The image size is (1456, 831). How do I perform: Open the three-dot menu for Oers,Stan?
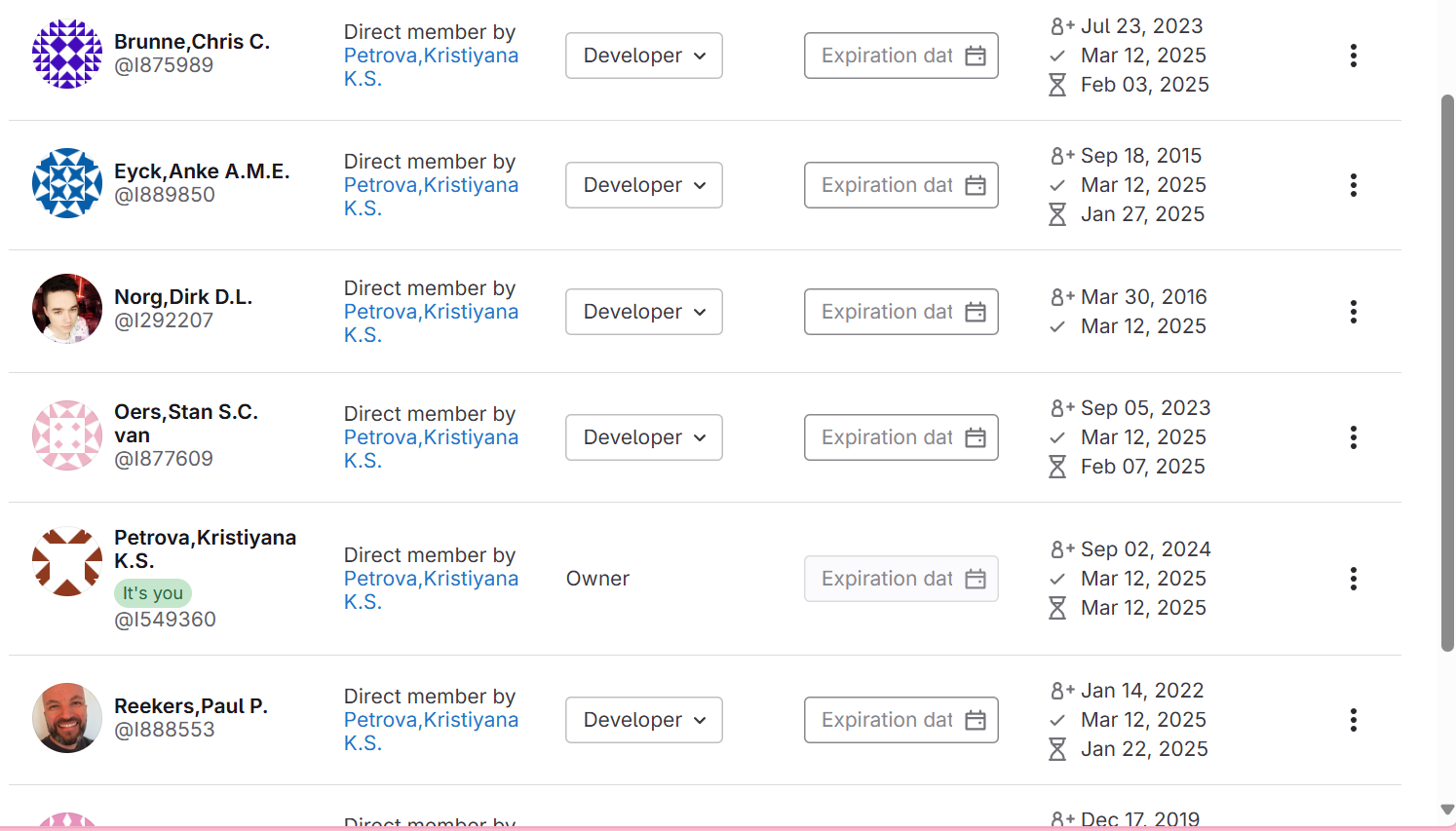click(1354, 437)
